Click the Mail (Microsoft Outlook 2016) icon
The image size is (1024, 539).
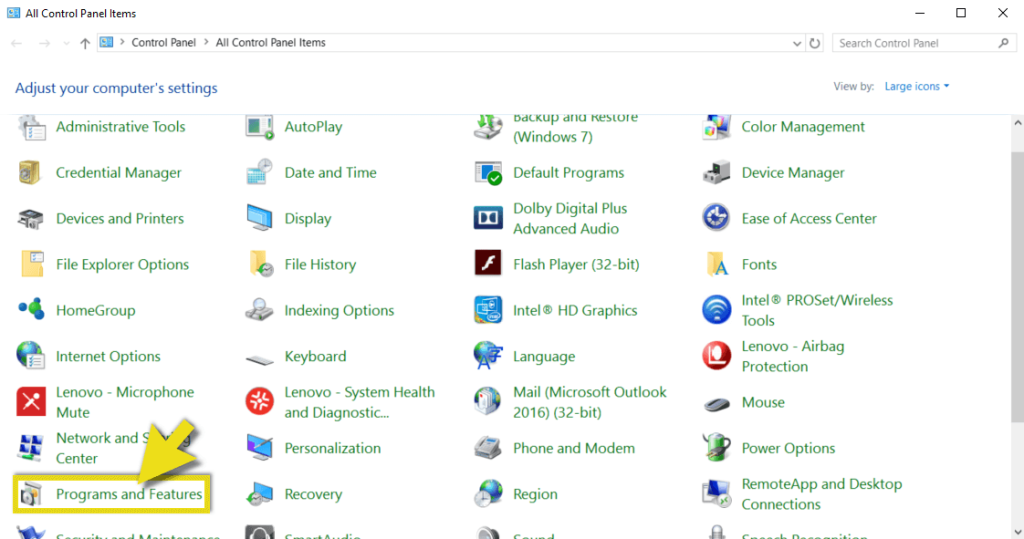click(487, 402)
